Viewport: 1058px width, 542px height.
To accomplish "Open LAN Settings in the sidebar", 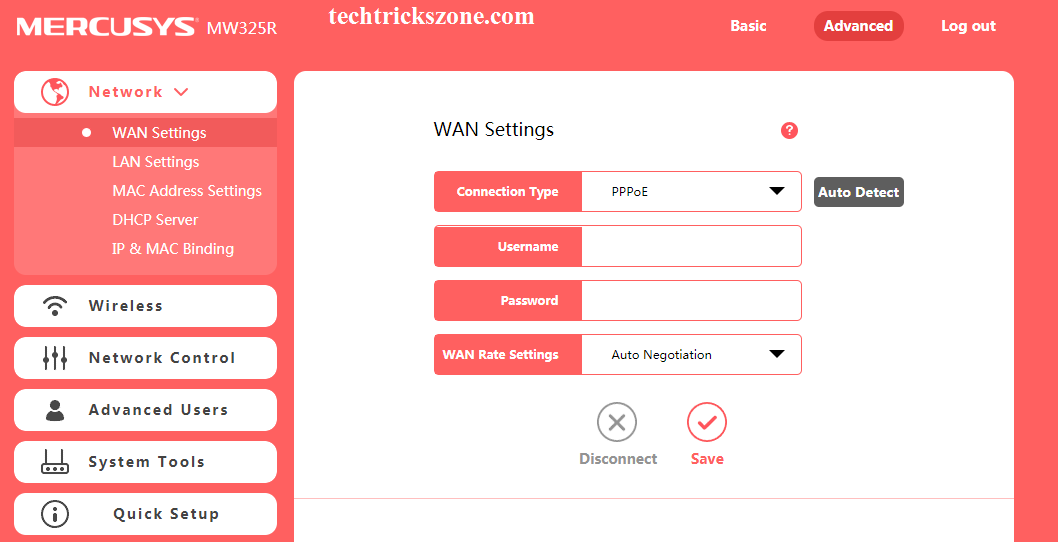I will coord(156,162).
